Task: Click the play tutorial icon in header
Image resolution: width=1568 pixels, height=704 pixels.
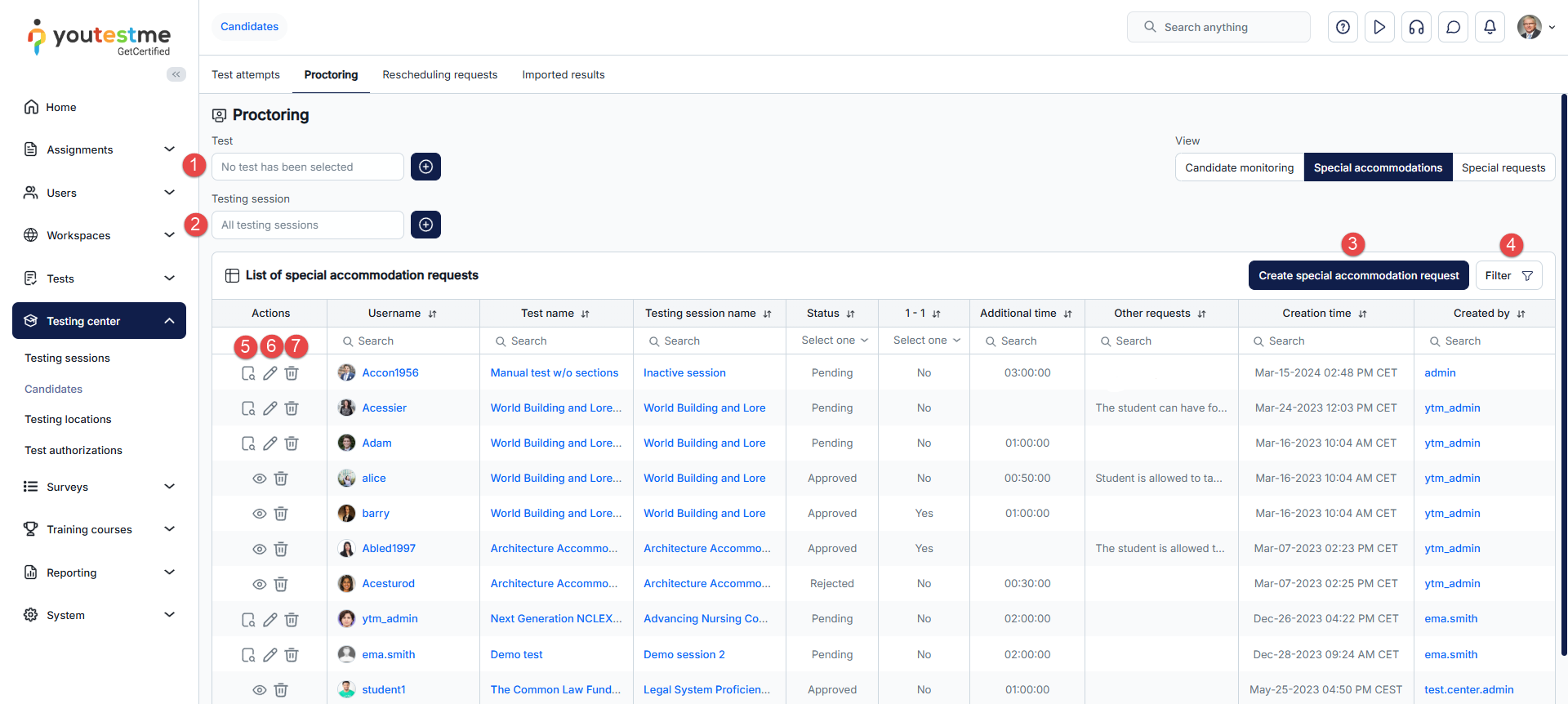Action: 1379,27
